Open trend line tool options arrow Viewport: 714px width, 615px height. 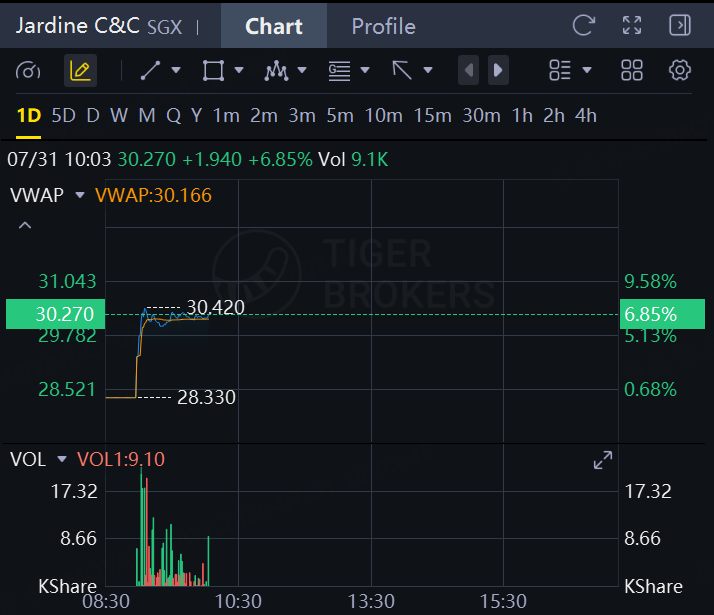176,70
